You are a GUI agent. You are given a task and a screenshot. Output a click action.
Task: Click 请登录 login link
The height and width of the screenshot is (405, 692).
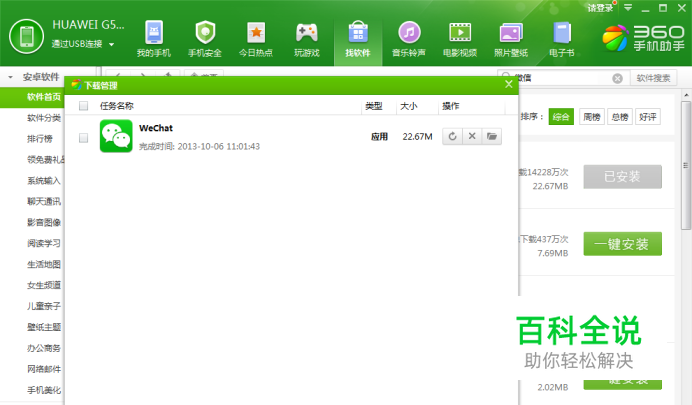tap(600, 8)
